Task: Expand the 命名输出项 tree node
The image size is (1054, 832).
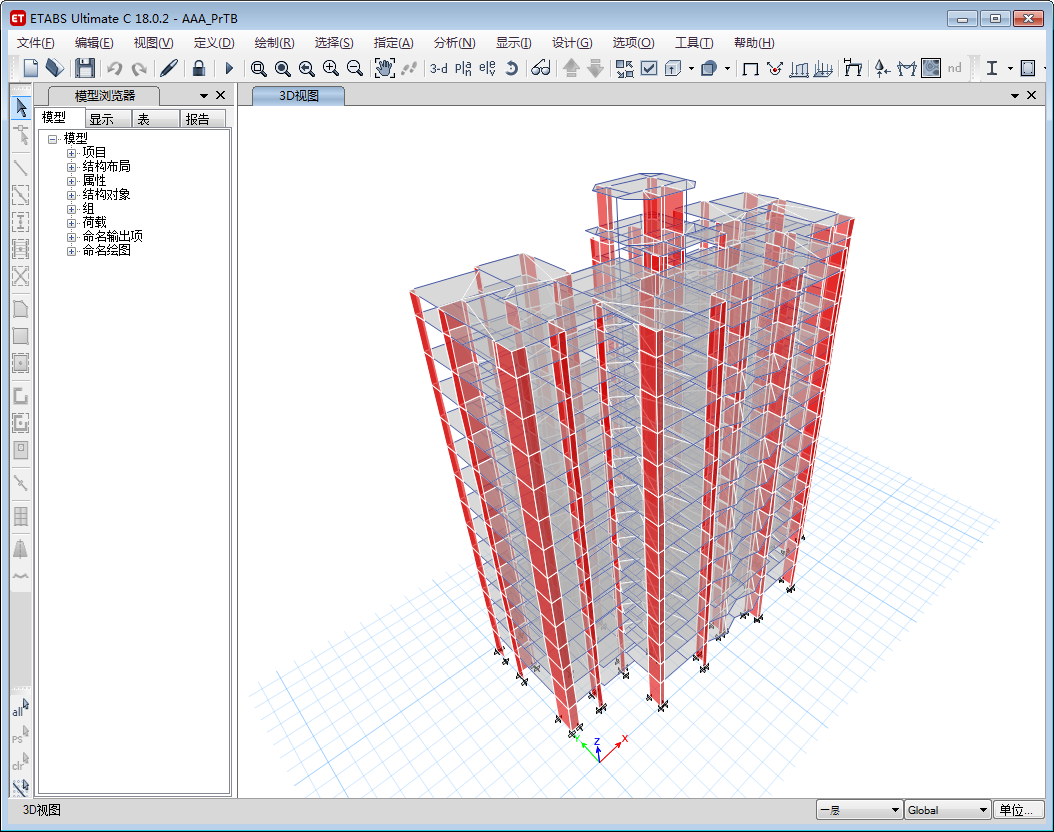Action: pyautogui.click(x=71, y=237)
